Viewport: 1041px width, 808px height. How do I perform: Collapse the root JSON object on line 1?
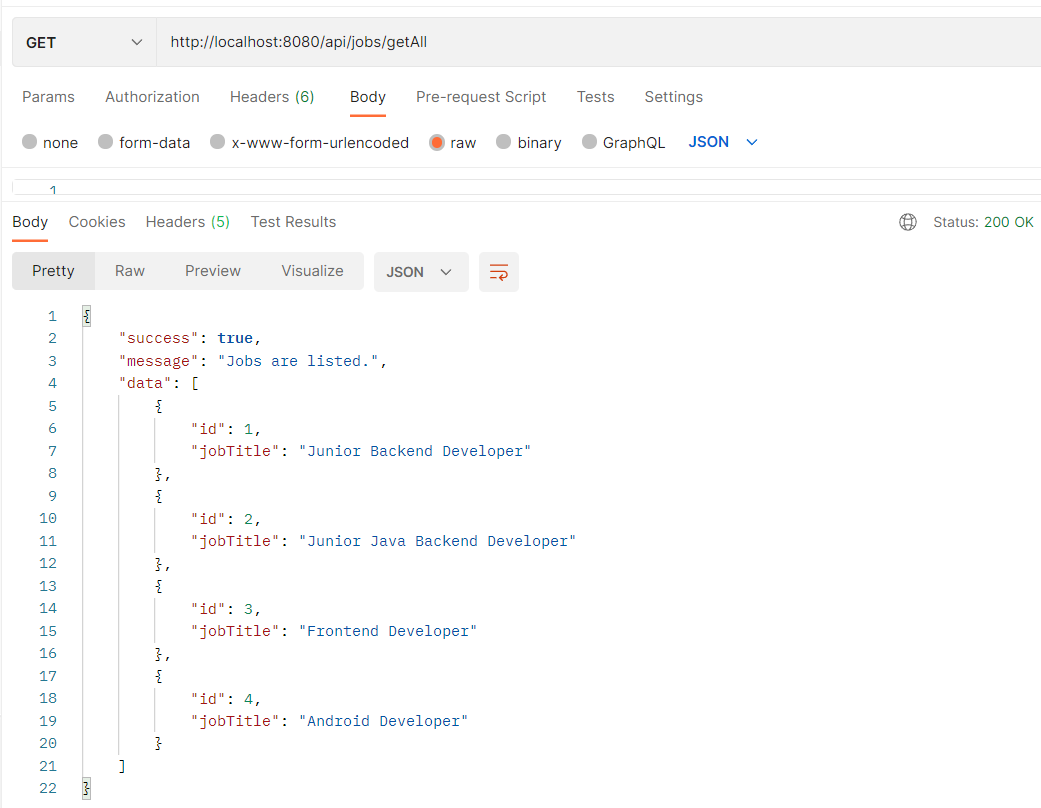(x=87, y=315)
